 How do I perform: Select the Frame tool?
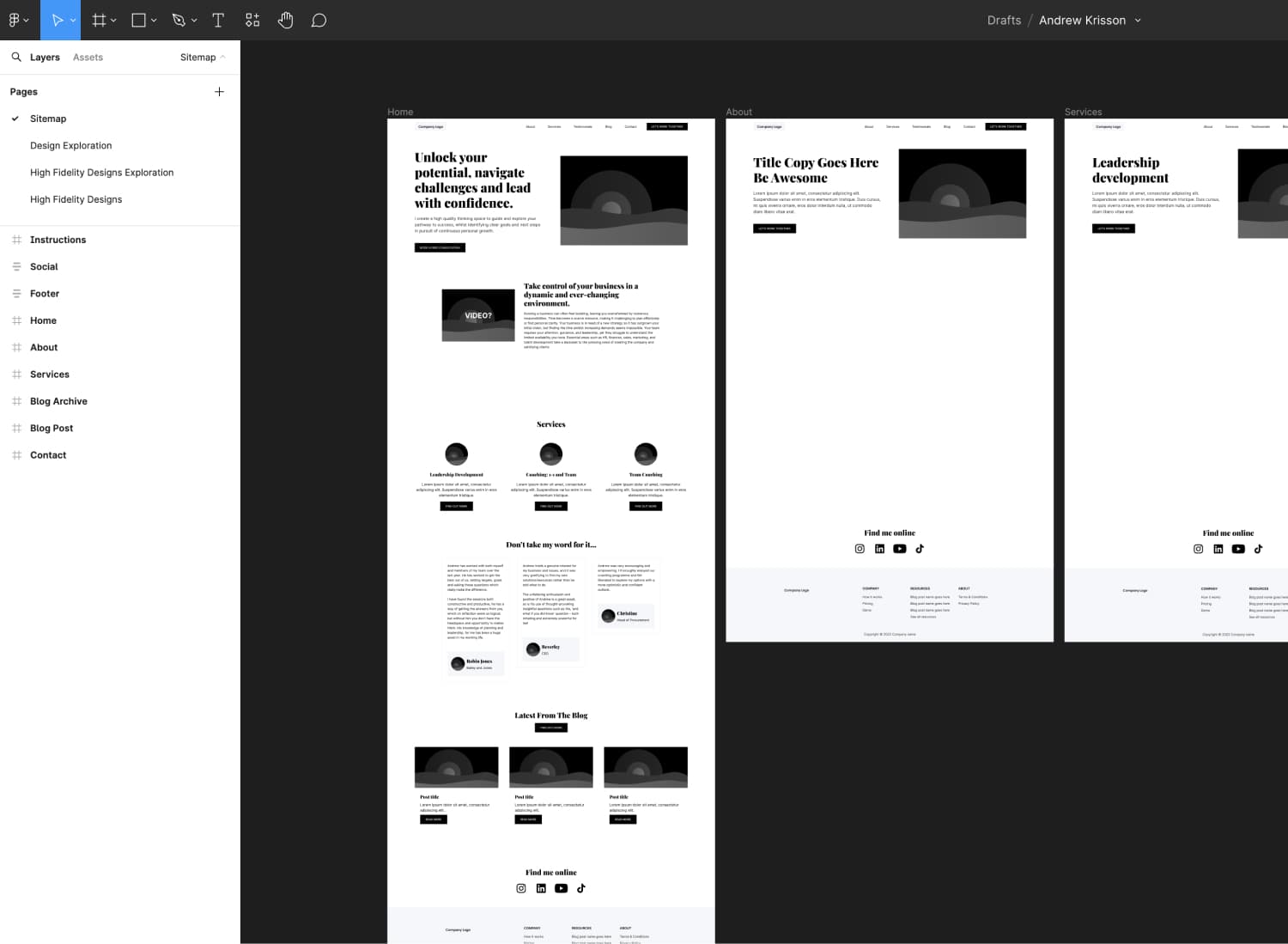[x=98, y=19]
